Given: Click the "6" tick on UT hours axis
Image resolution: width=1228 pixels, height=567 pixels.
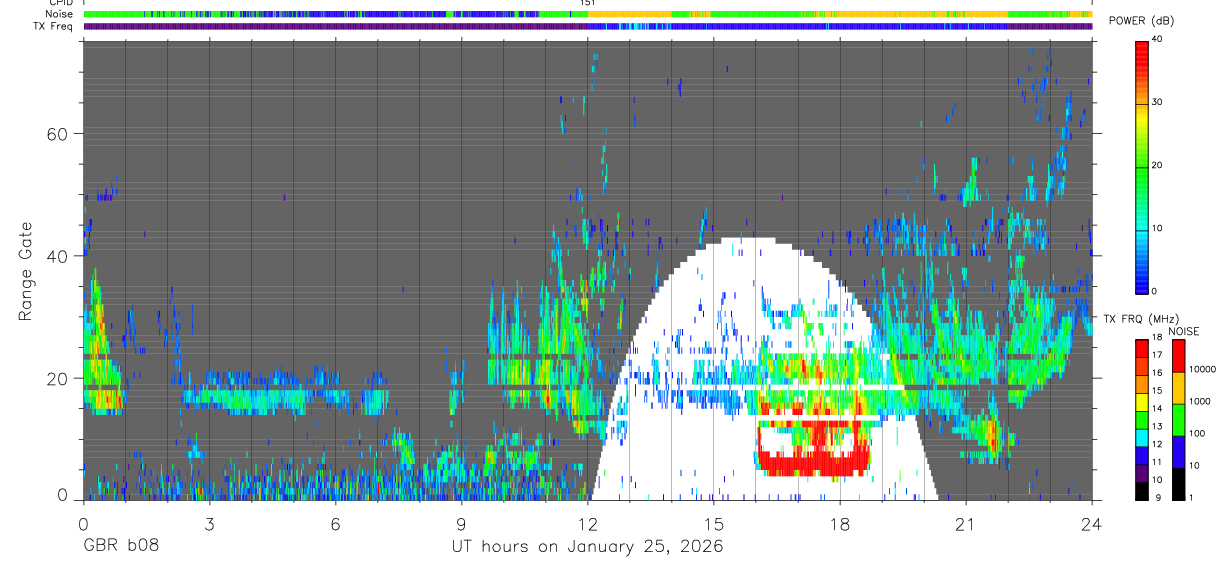Looking at the screenshot, I should pos(335,524).
